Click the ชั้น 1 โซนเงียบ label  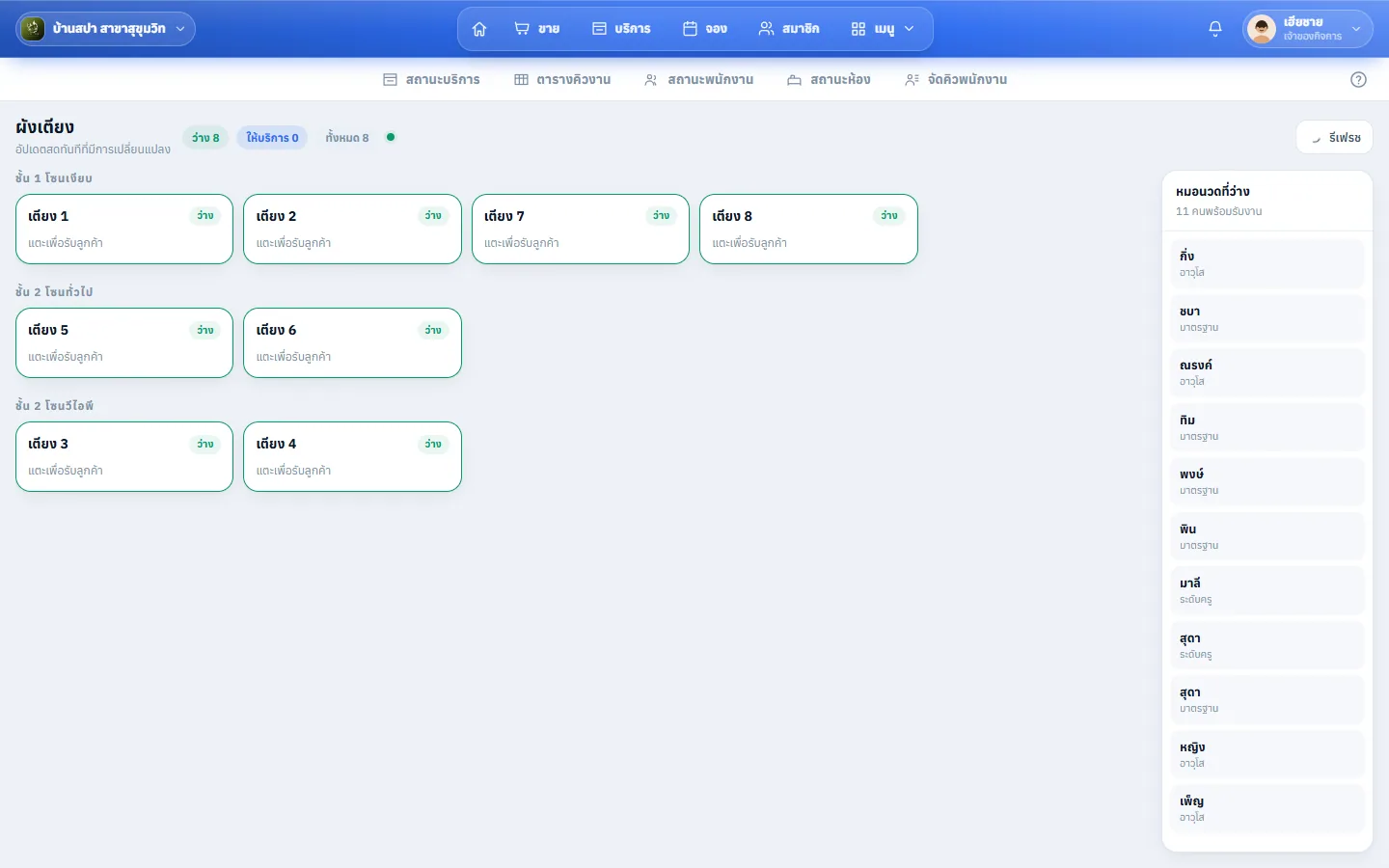(54, 178)
